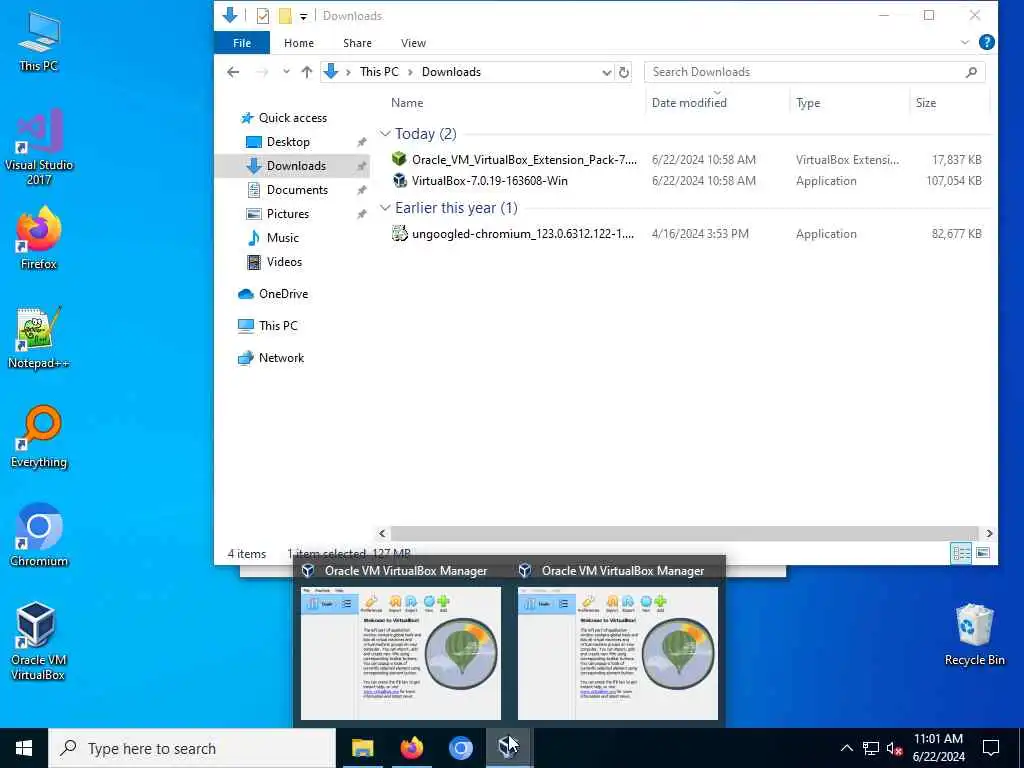Screen dimensions: 1024x768
Task: Click This PC in the address bar
Action: pyautogui.click(x=379, y=72)
